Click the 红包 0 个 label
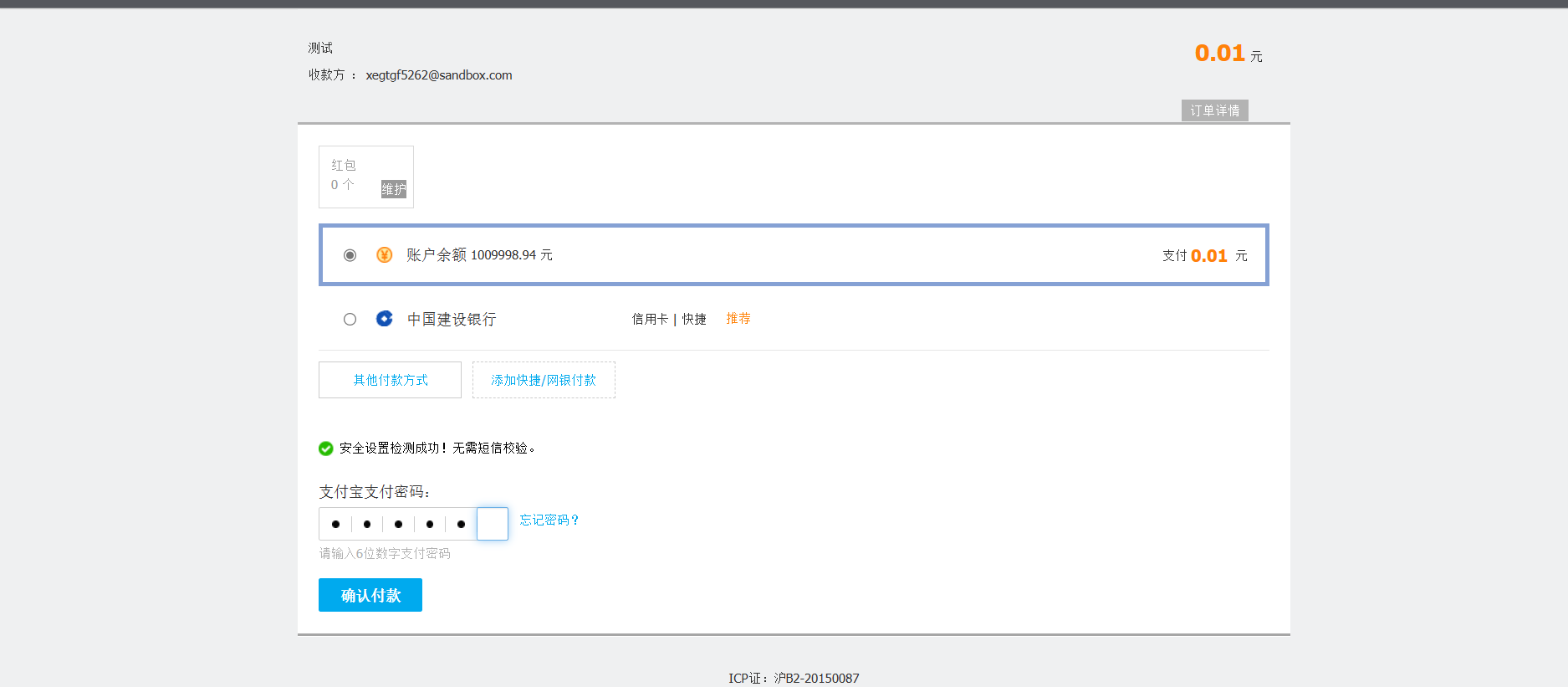 click(343, 175)
